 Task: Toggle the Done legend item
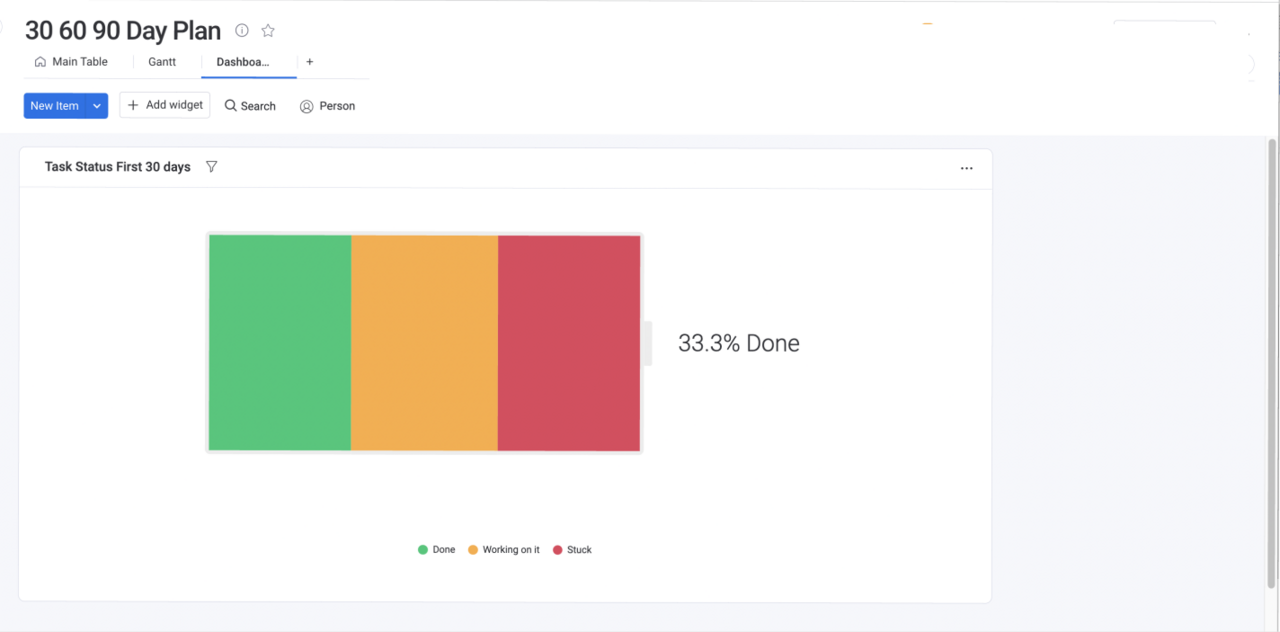pyautogui.click(x=437, y=550)
